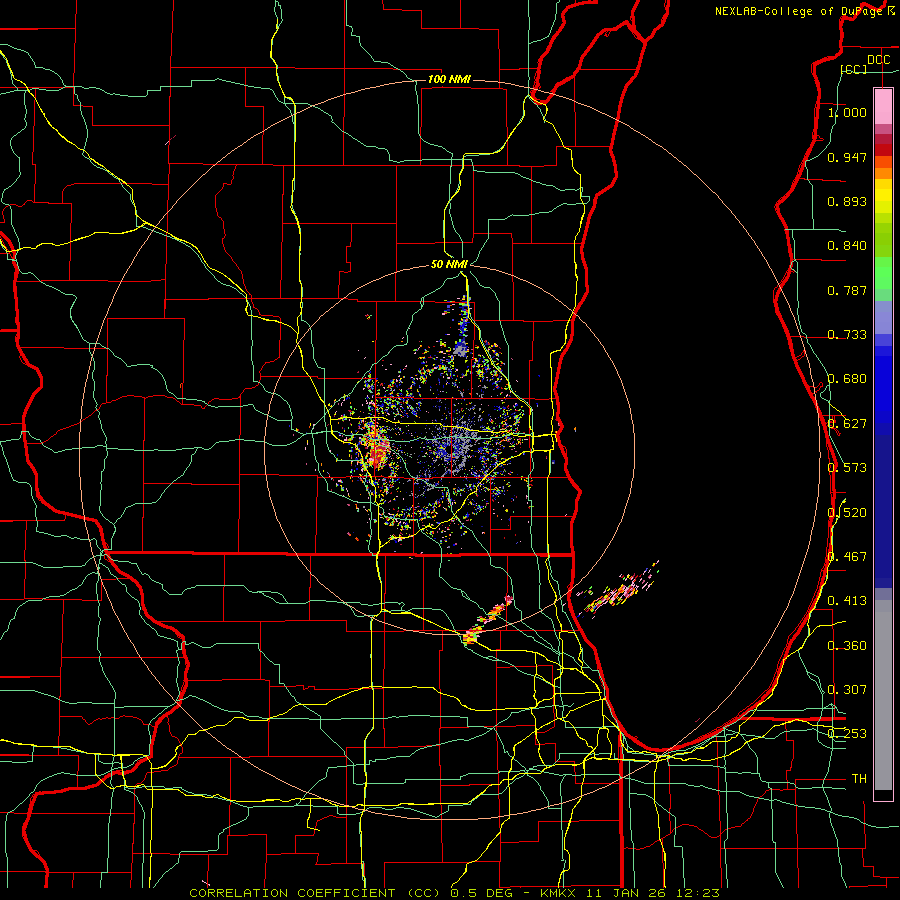
Task: Click the 50 NMI range ring label
Action: tap(449, 265)
